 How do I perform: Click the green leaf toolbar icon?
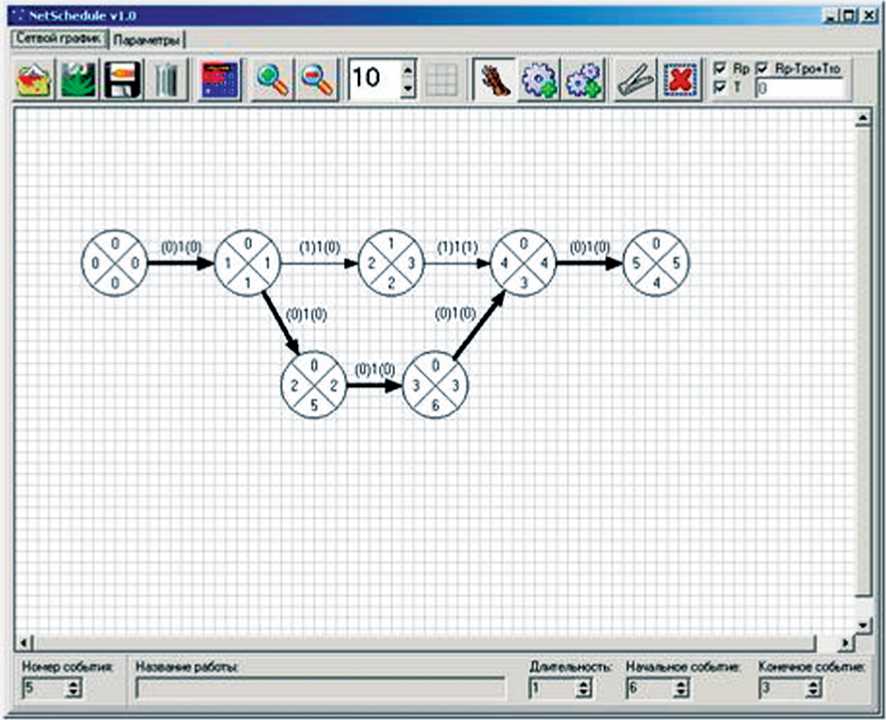click(78, 80)
